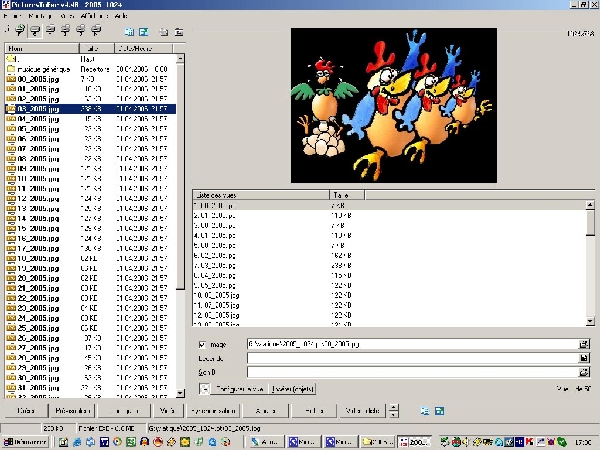The width and height of the screenshot is (600, 450).
Task: Open the Aide menu
Action: pyautogui.click(x=121, y=16)
